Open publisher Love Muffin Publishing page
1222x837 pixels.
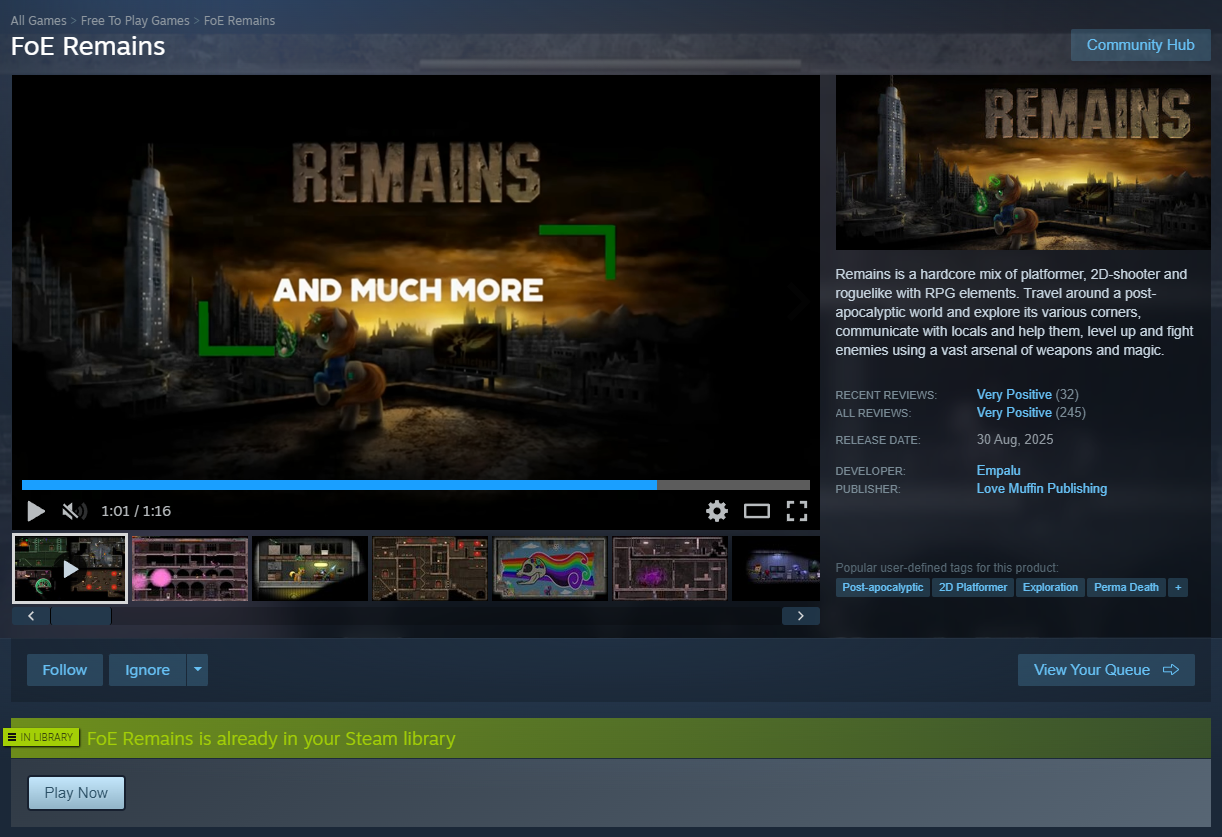[1042, 489]
